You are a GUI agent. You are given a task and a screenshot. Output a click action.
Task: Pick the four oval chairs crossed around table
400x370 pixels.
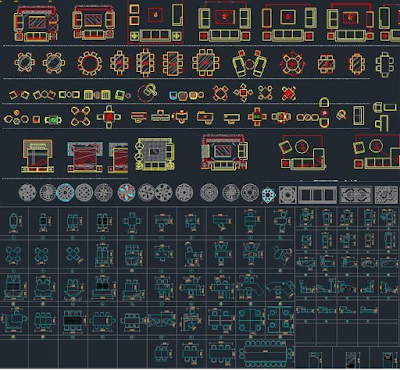coord(80,116)
